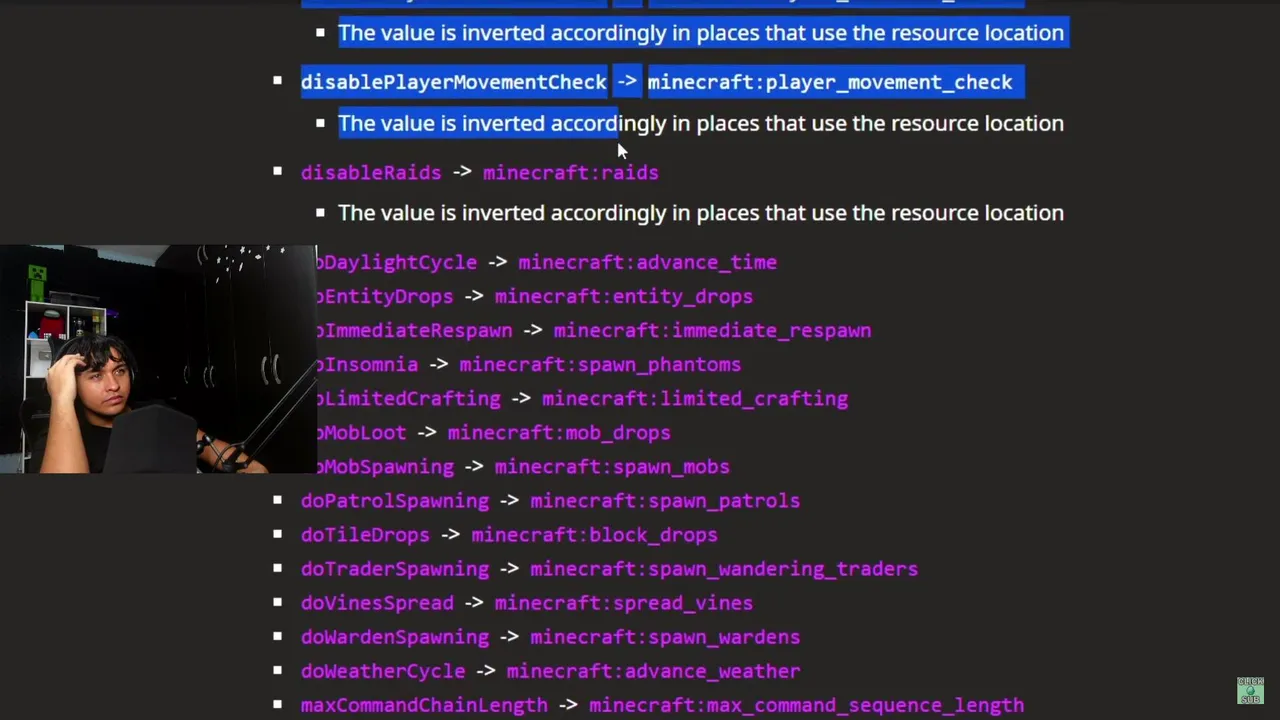
Task: Click the minecraft:immediate_respawn code text
Action: point(713,330)
